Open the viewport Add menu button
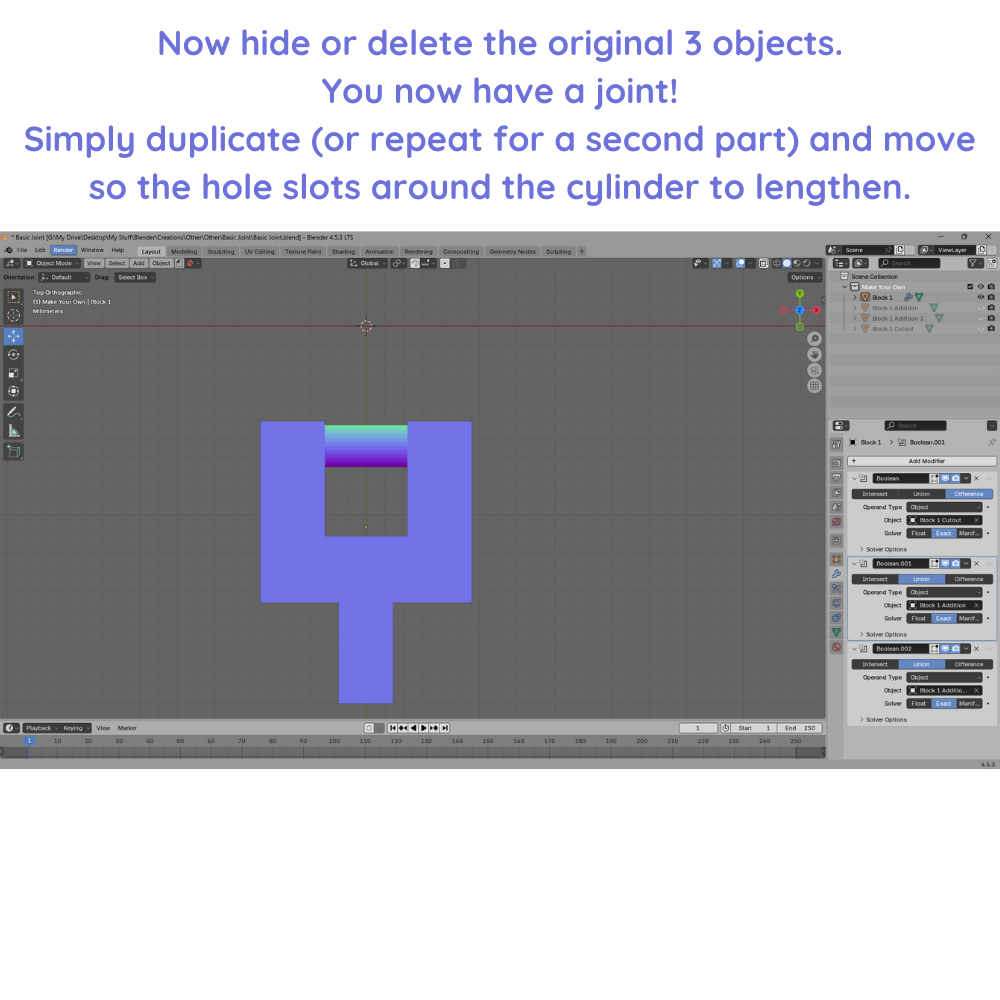Image resolution: width=1000 pixels, height=1000 pixels. point(138,263)
